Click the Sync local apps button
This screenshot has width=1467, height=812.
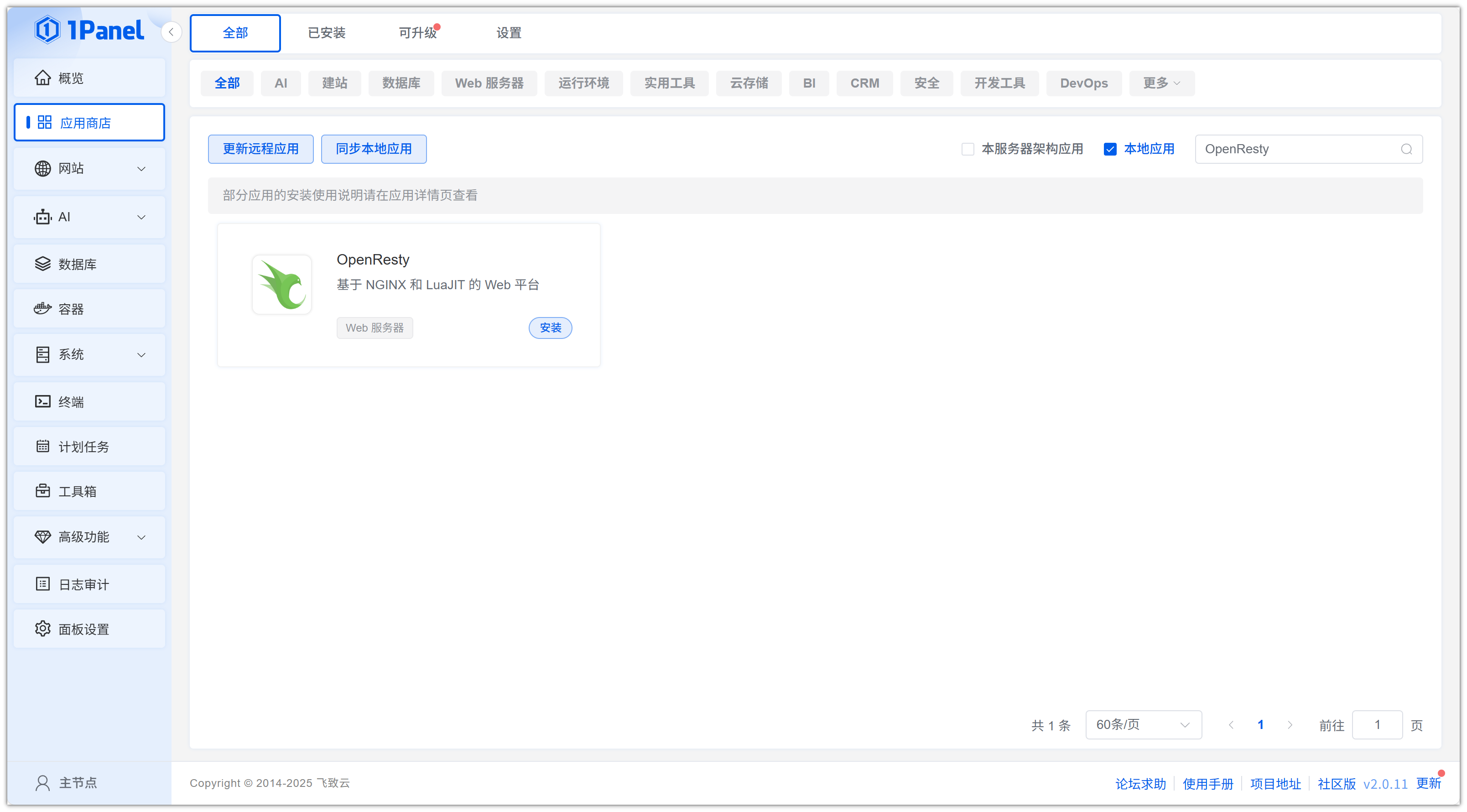point(374,149)
